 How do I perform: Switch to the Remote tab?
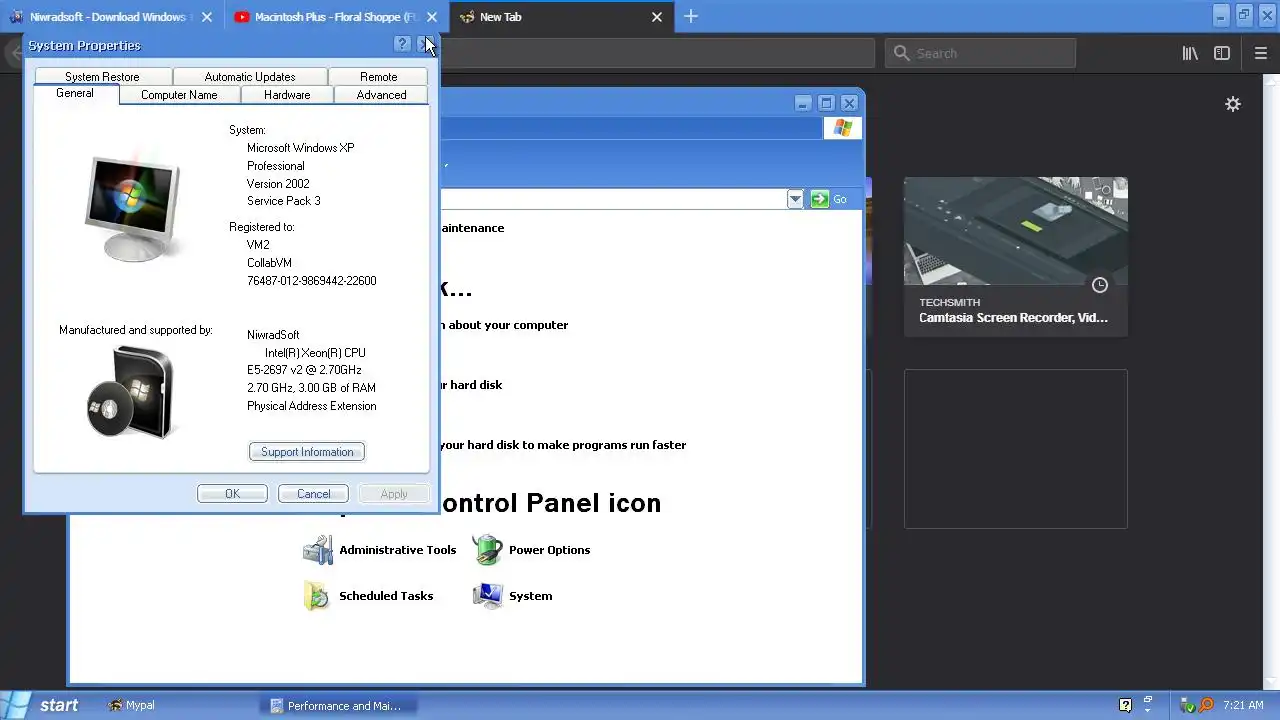pyautogui.click(x=378, y=77)
